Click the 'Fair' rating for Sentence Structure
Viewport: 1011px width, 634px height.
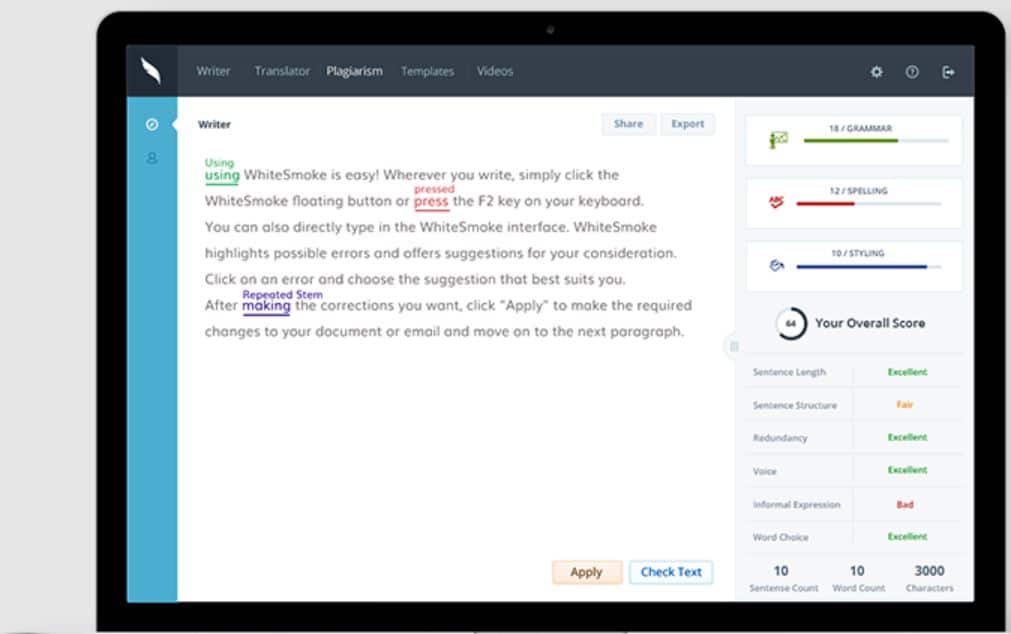[x=905, y=405]
